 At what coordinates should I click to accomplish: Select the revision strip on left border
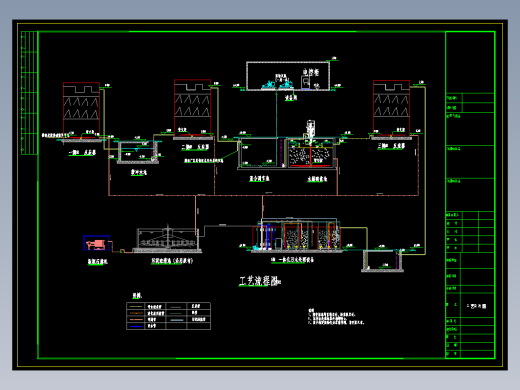point(29,93)
